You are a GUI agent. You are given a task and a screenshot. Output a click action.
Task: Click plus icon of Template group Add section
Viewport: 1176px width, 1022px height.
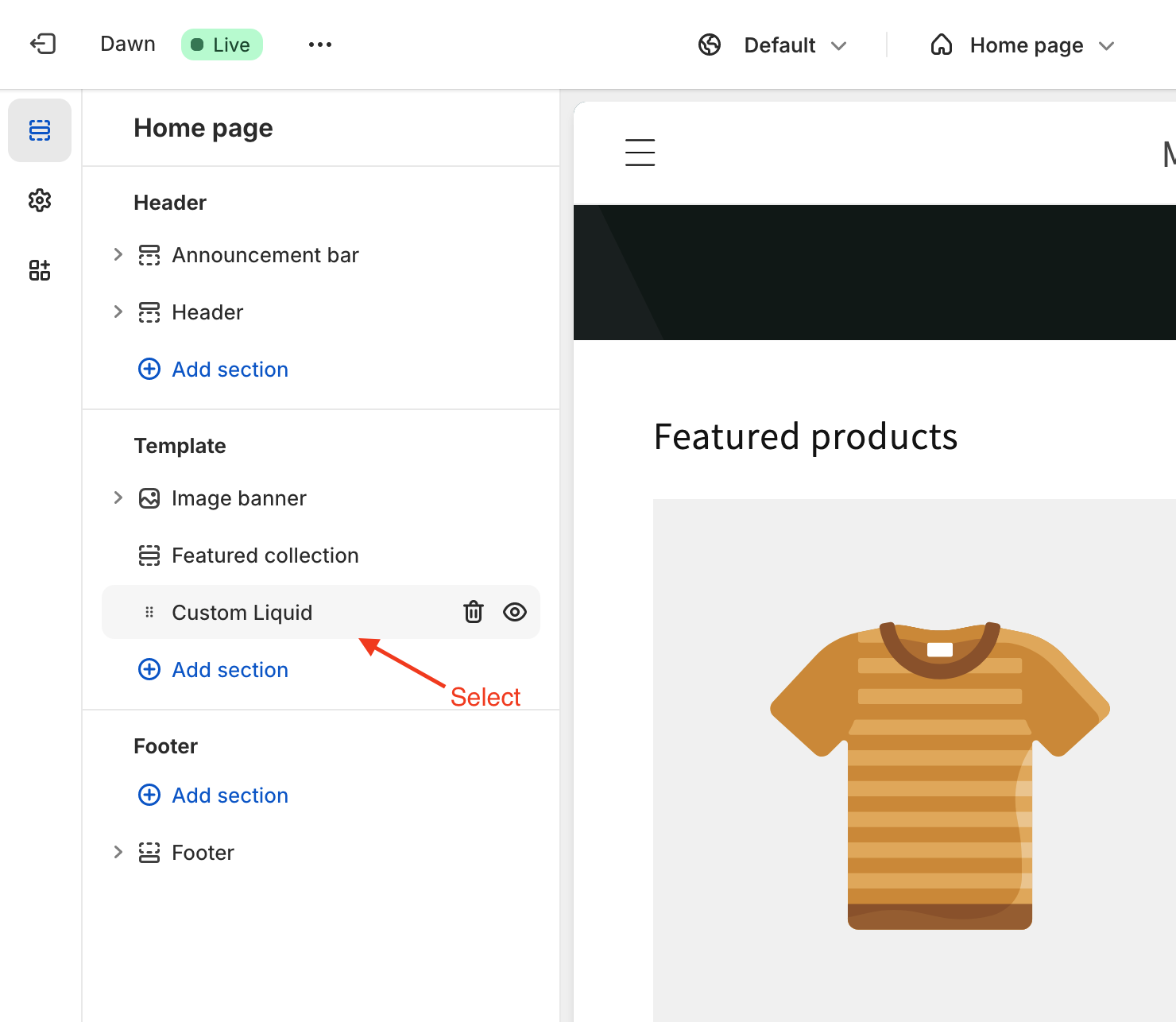click(x=149, y=669)
